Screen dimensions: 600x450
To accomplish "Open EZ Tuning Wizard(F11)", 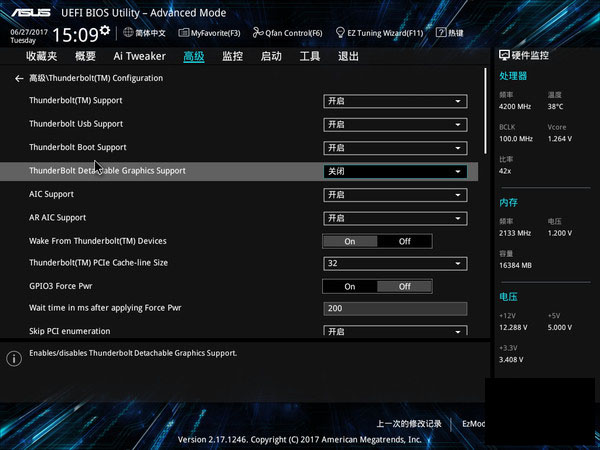I will [380, 33].
